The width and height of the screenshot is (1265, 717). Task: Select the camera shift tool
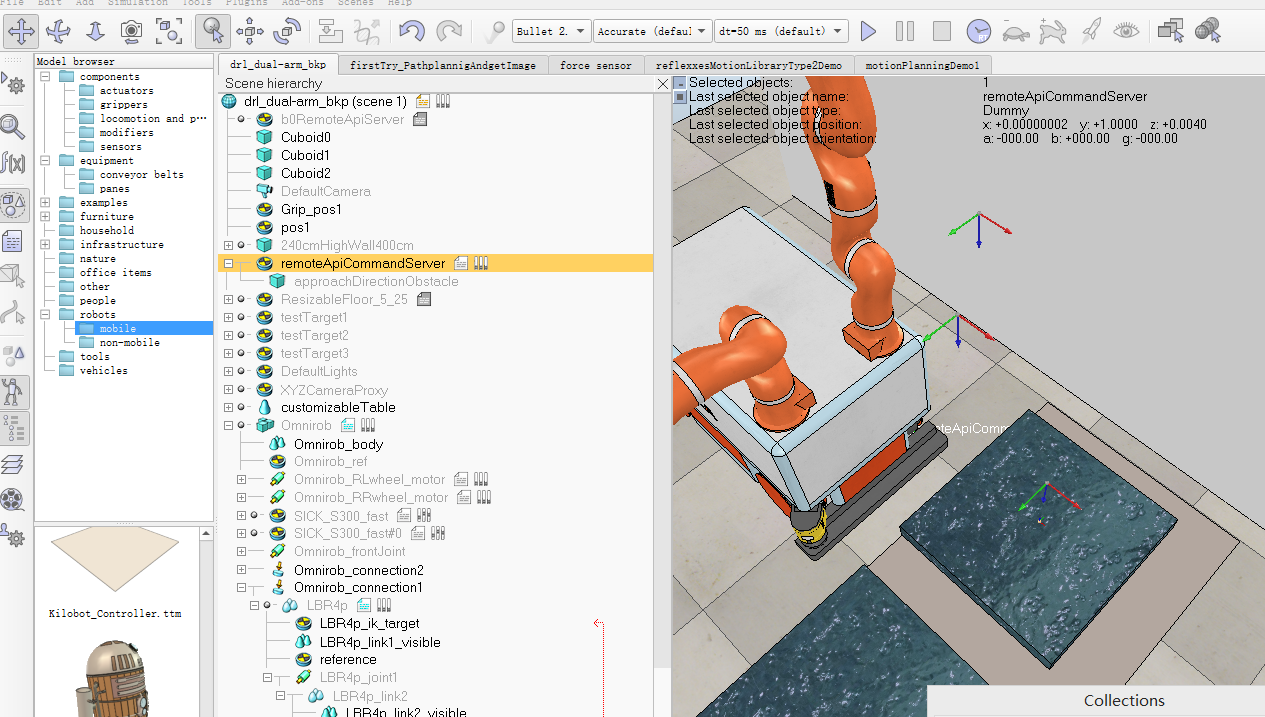click(x=95, y=31)
